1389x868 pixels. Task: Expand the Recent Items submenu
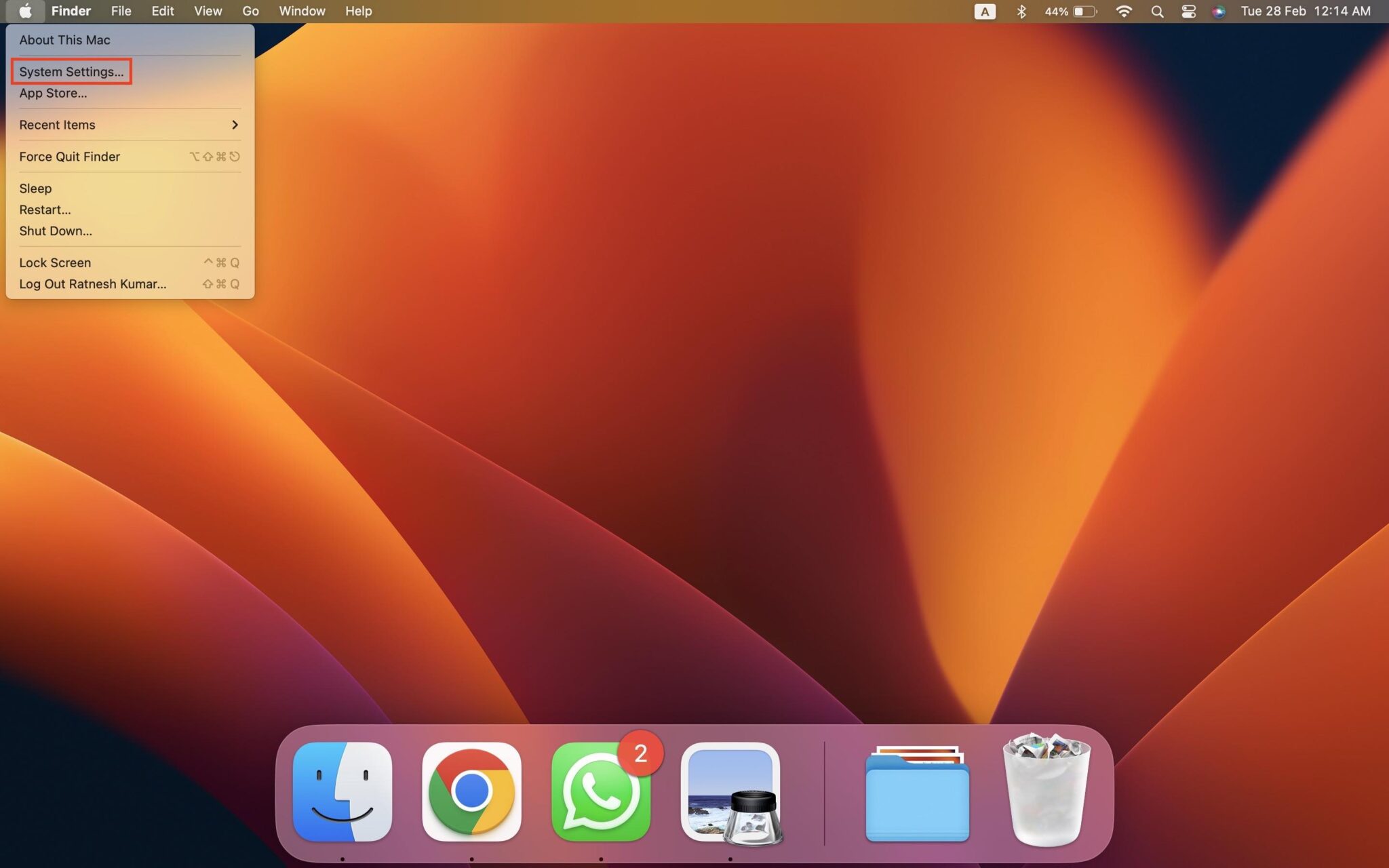[57, 125]
